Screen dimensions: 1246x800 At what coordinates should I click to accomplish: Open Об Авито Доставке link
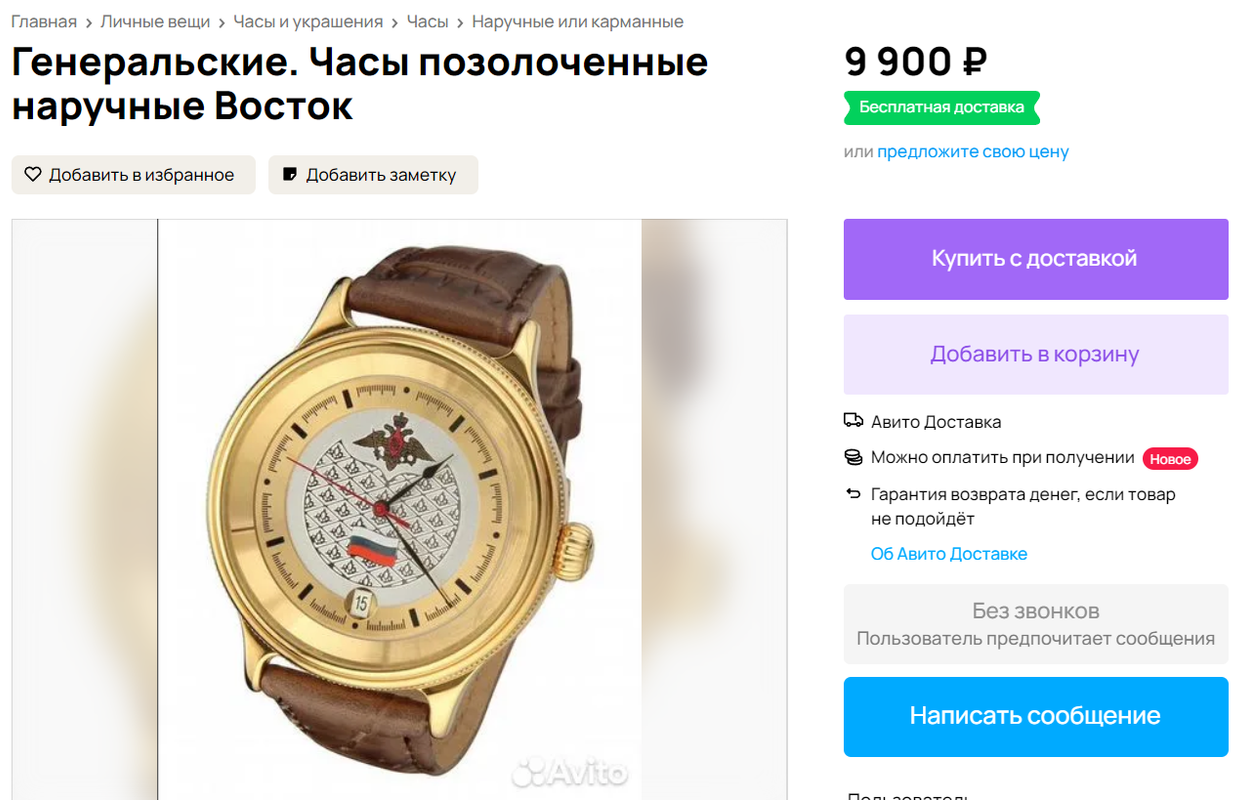pyautogui.click(x=949, y=553)
